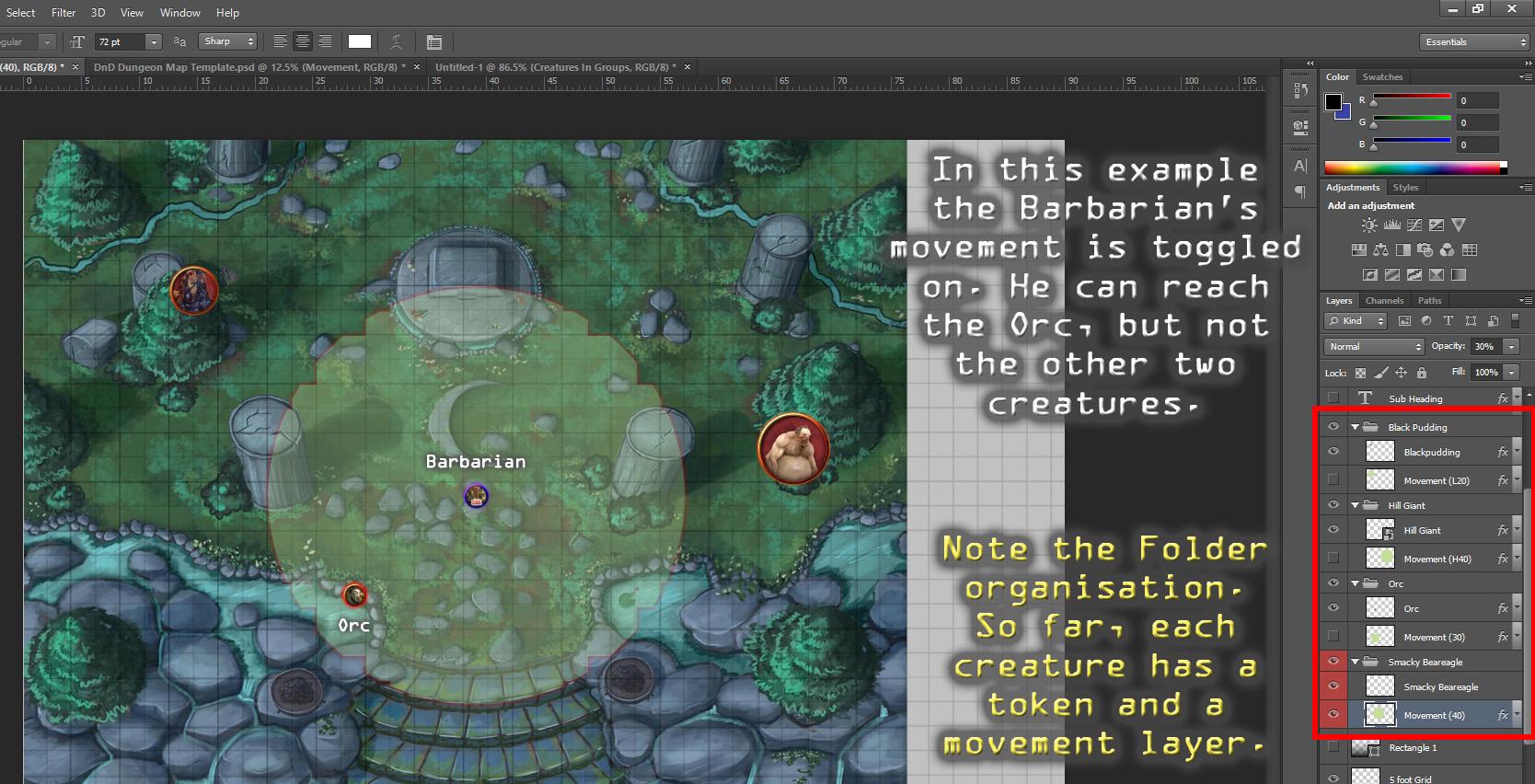Switch to the Paths tab
Viewport: 1535px width, 784px height.
tap(1429, 301)
